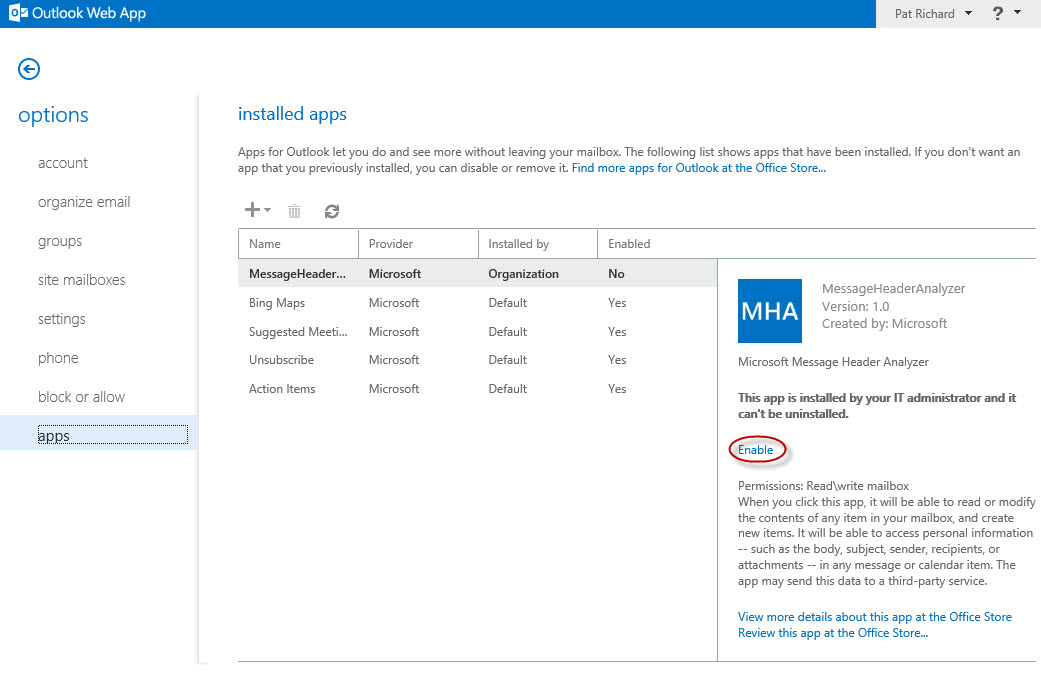Select site mailboxes in options menu

[x=81, y=280]
